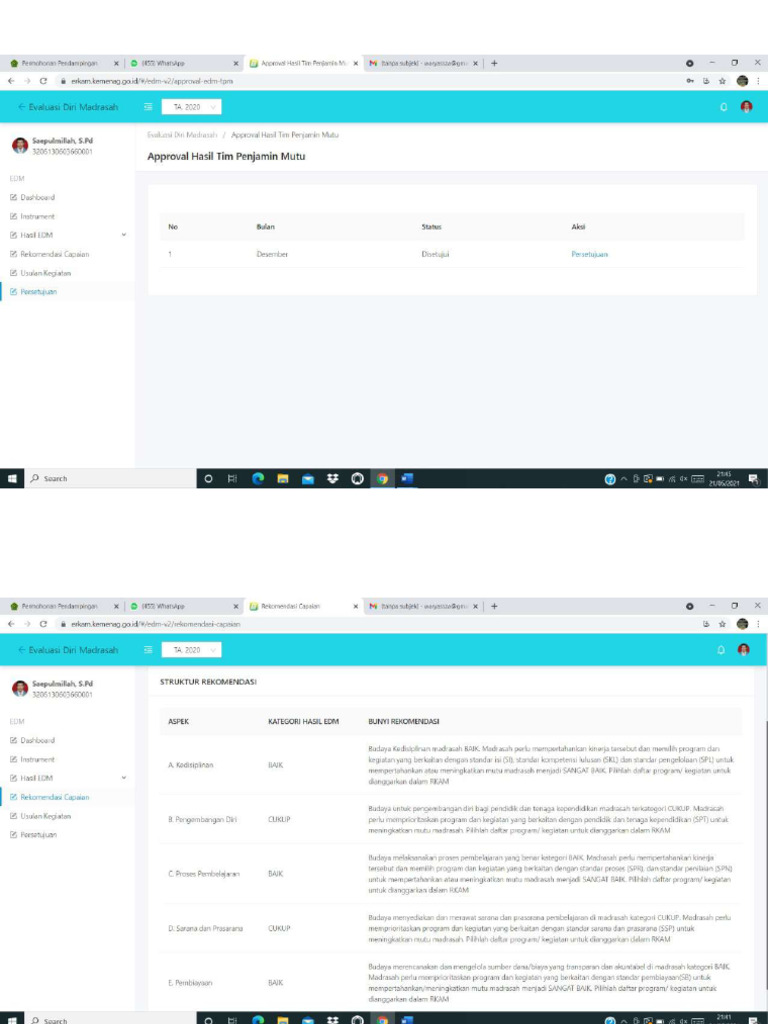Select 'Disetujui' status cell in Desember row

coord(435,254)
